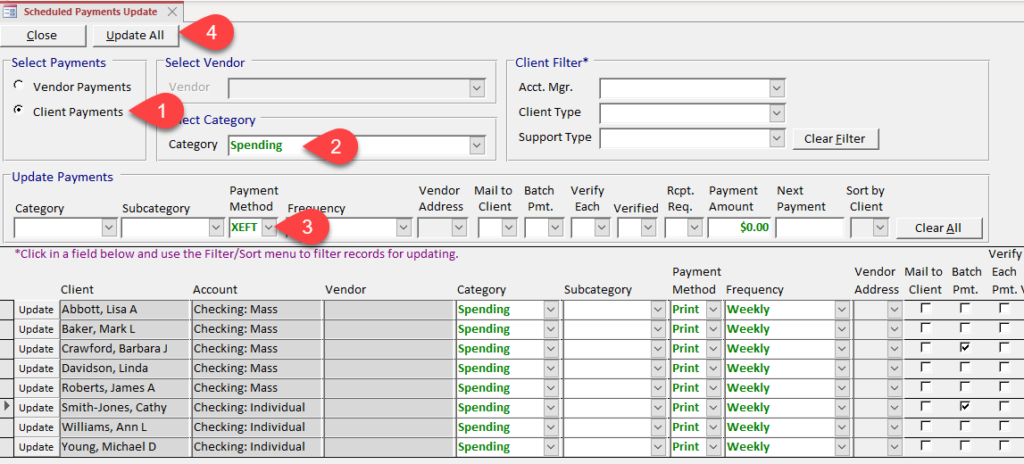Toggle Batch Pmt. checkbox for Young, Michael D
Viewport: 1024px width, 464px height.
pyautogui.click(x=965, y=446)
